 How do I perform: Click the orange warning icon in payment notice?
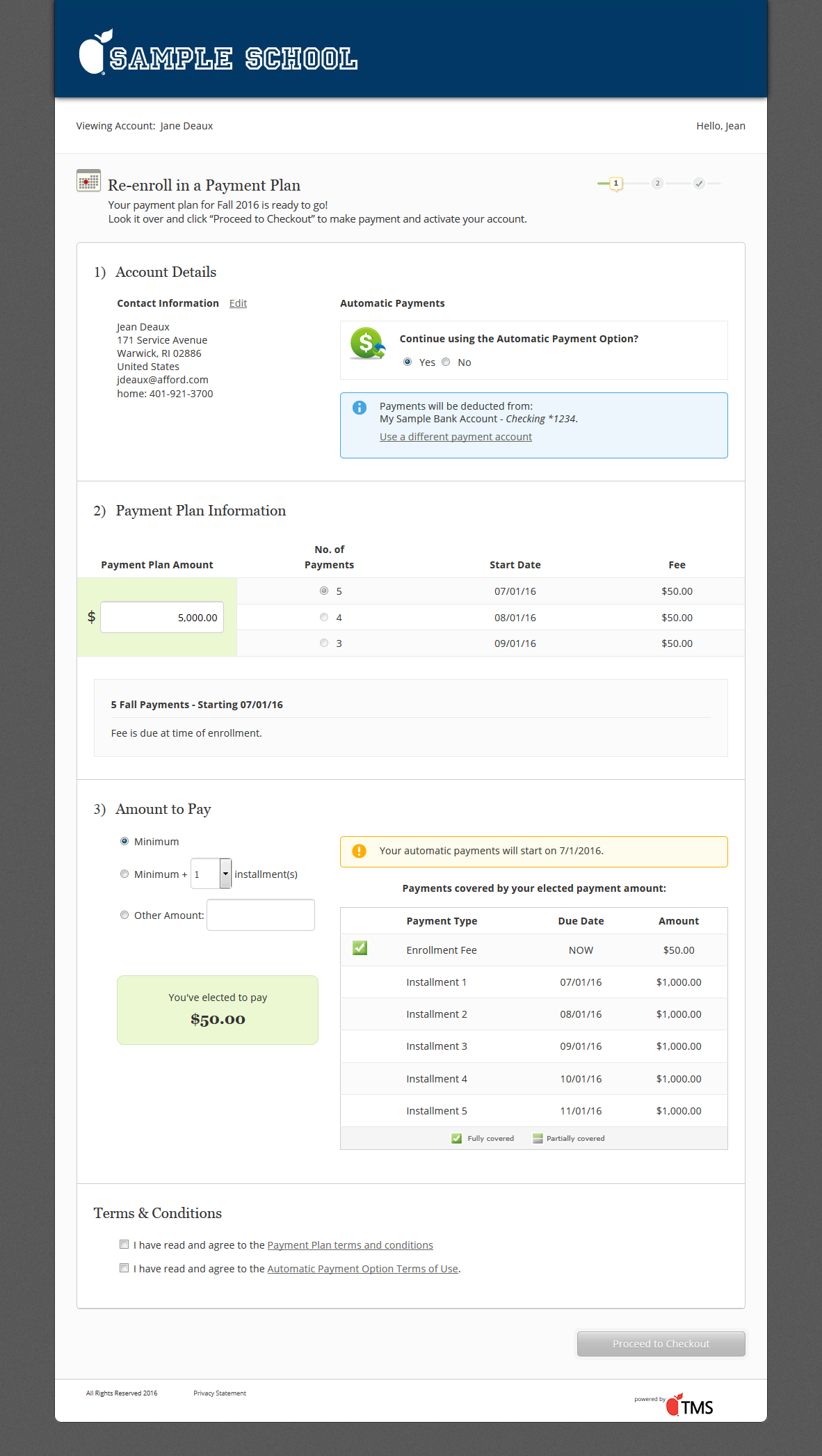tap(360, 851)
